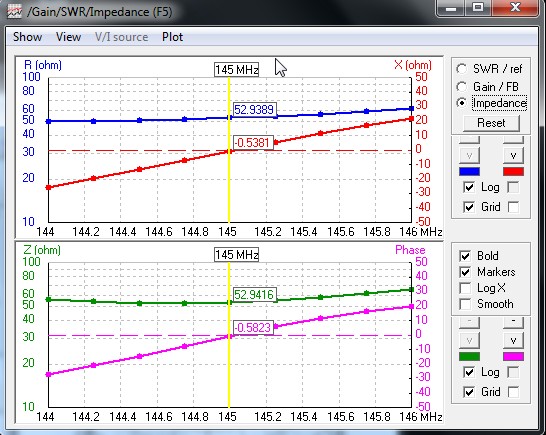Click the down arrow above red swatch
546x435 pixels.
click(513, 156)
